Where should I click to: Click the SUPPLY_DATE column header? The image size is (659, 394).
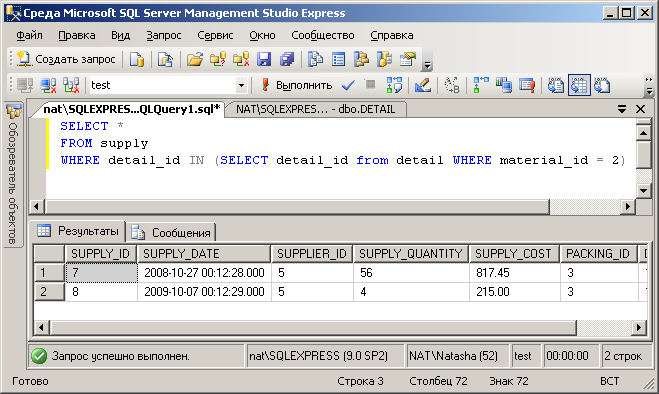click(204, 254)
